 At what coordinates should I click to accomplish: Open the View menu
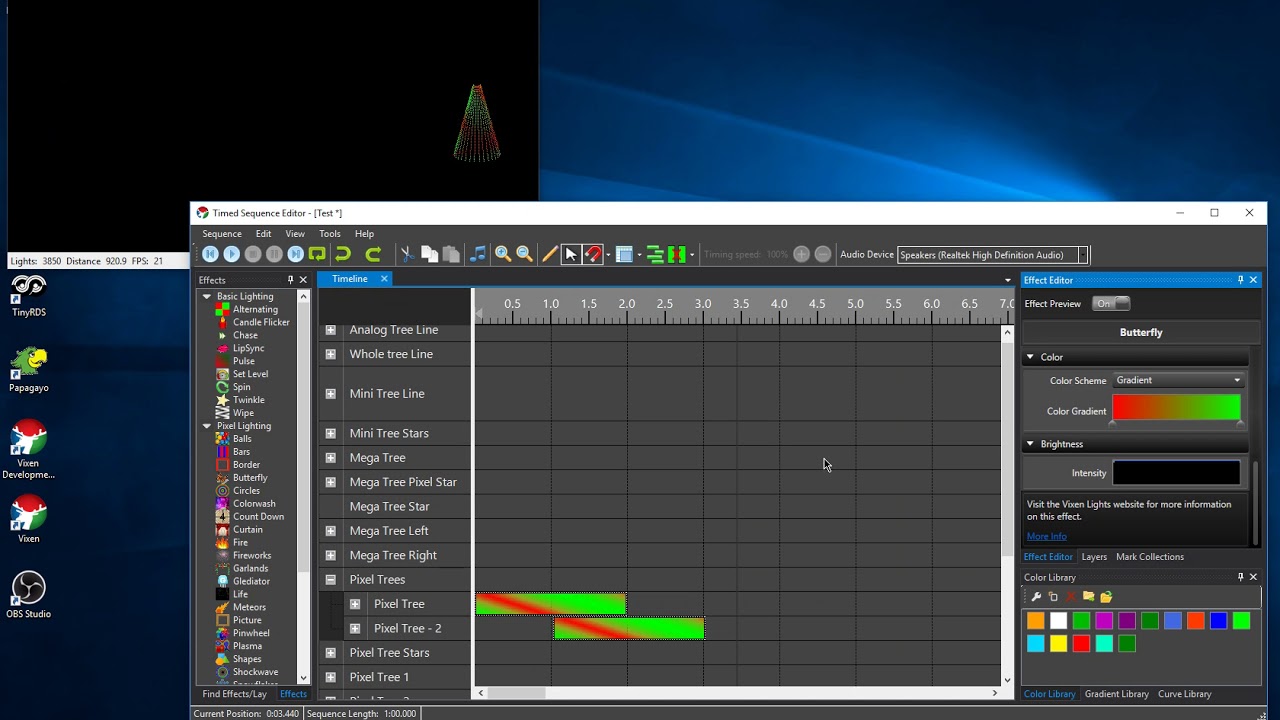coord(295,234)
